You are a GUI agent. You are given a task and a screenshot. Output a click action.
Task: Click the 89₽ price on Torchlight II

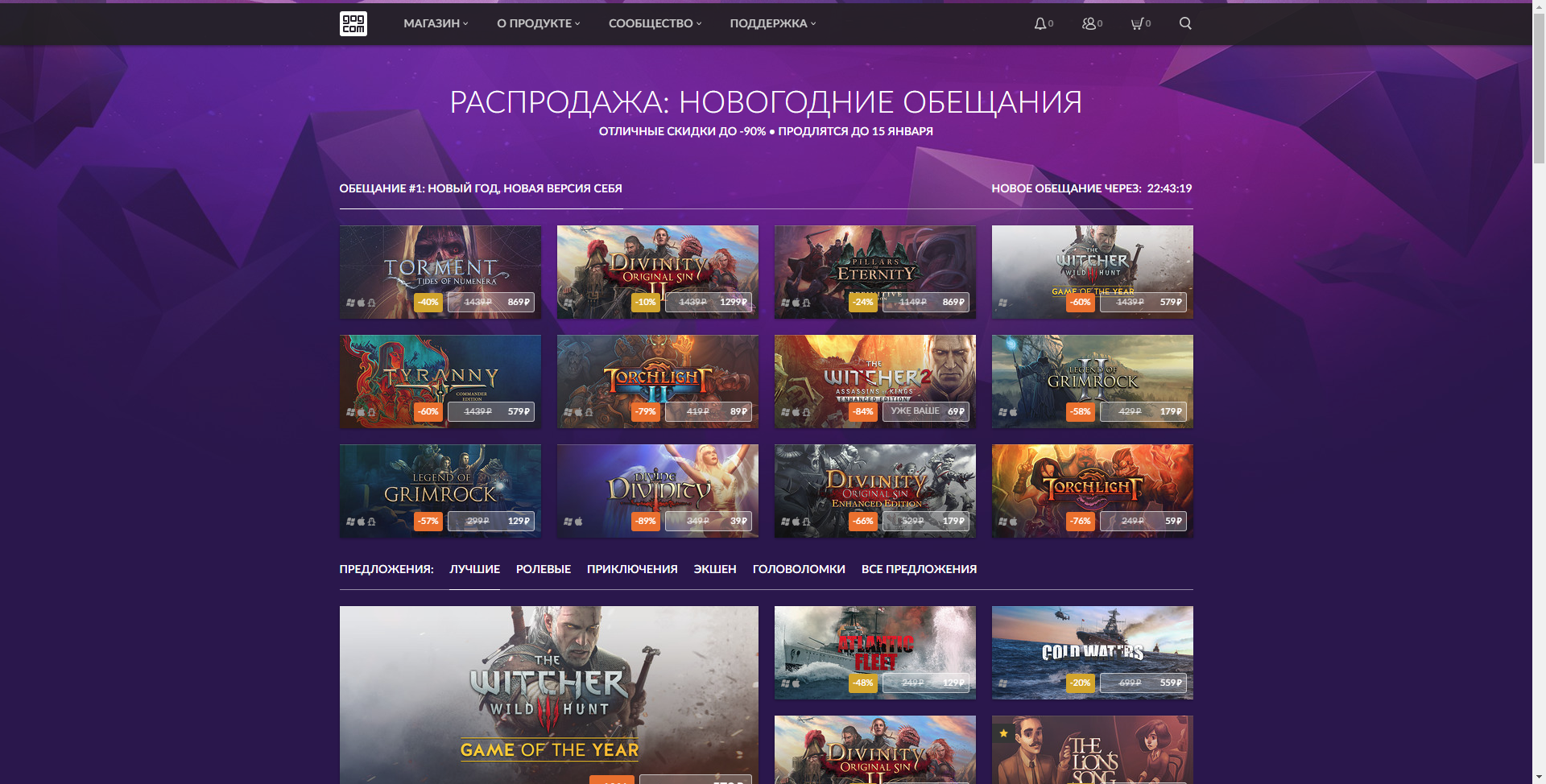coord(738,412)
